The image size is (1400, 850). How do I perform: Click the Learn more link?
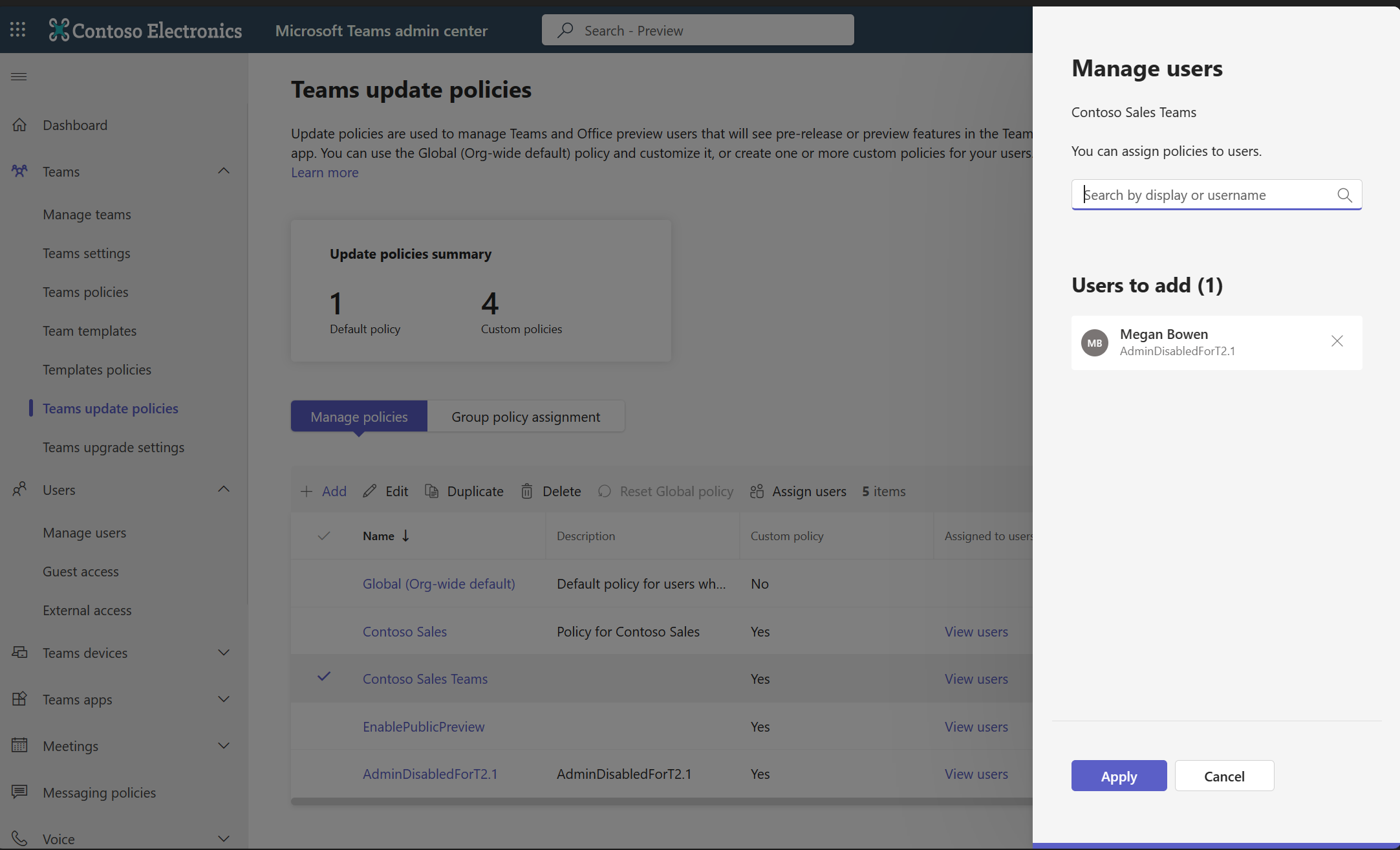(x=324, y=172)
